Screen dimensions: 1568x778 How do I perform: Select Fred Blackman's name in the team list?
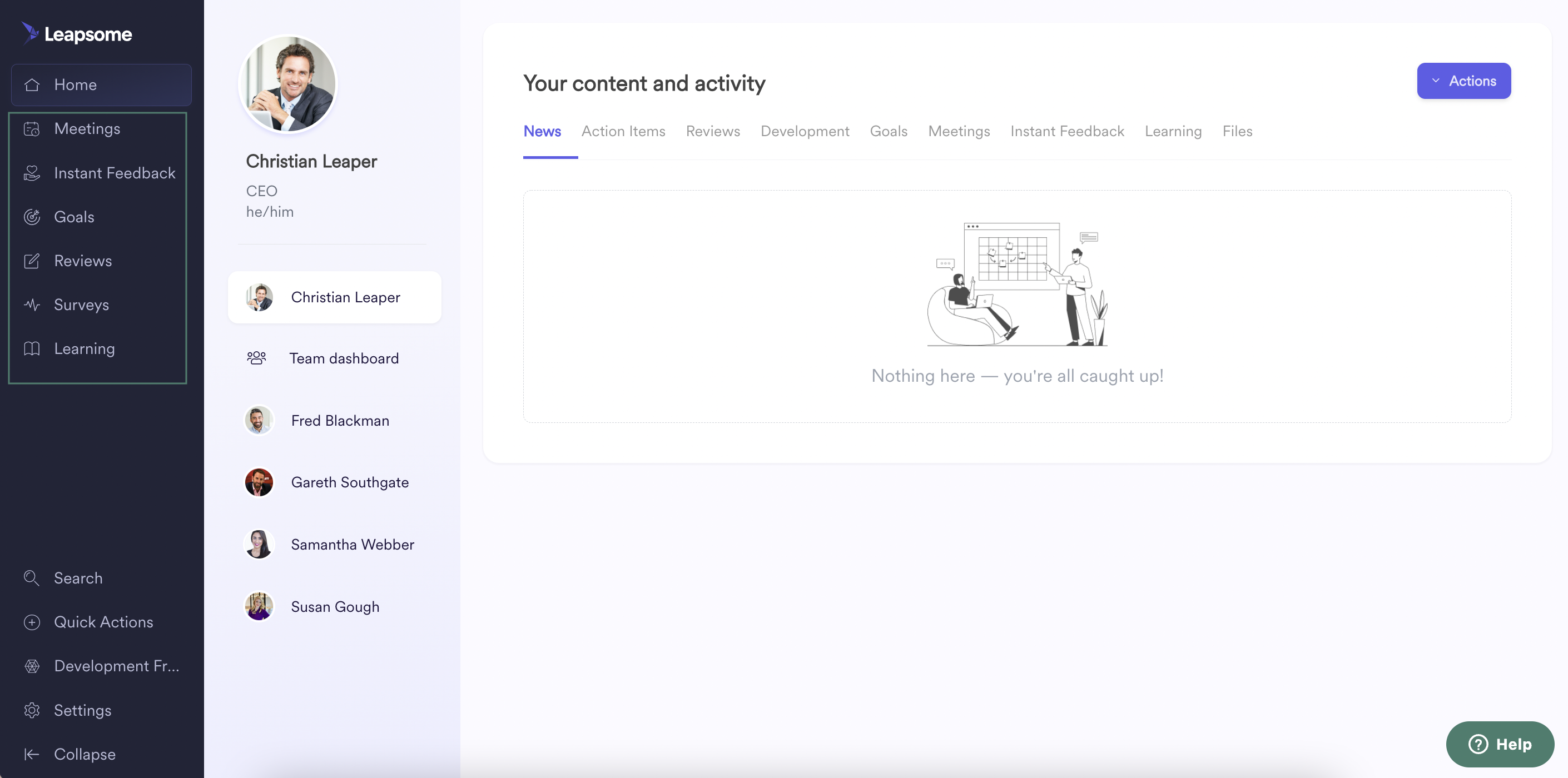click(x=340, y=421)
